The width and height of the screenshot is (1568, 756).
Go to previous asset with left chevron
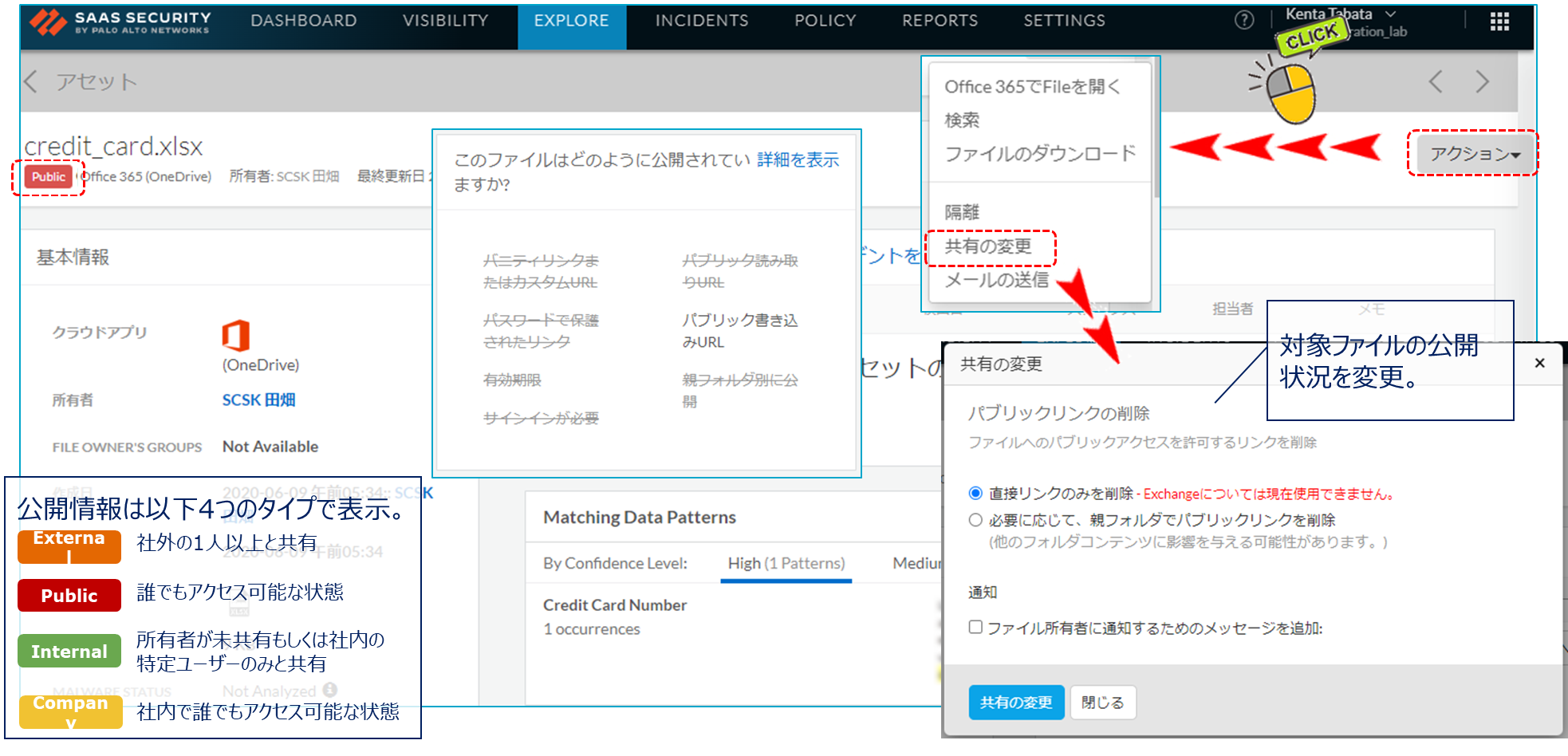pyautogui.click(x=1436, y=81)
